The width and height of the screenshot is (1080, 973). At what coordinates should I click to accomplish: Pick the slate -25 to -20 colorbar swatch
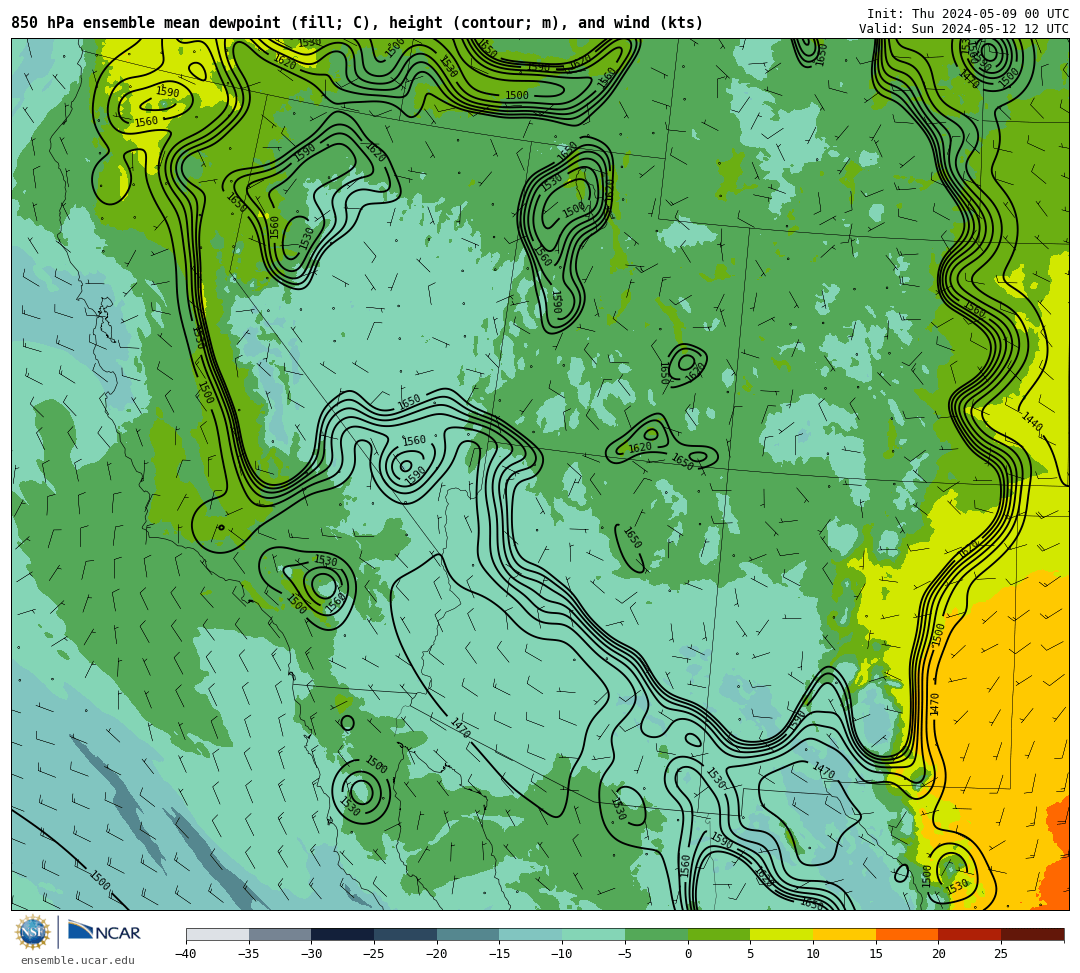pyautogui.click(x=406, y=934)
